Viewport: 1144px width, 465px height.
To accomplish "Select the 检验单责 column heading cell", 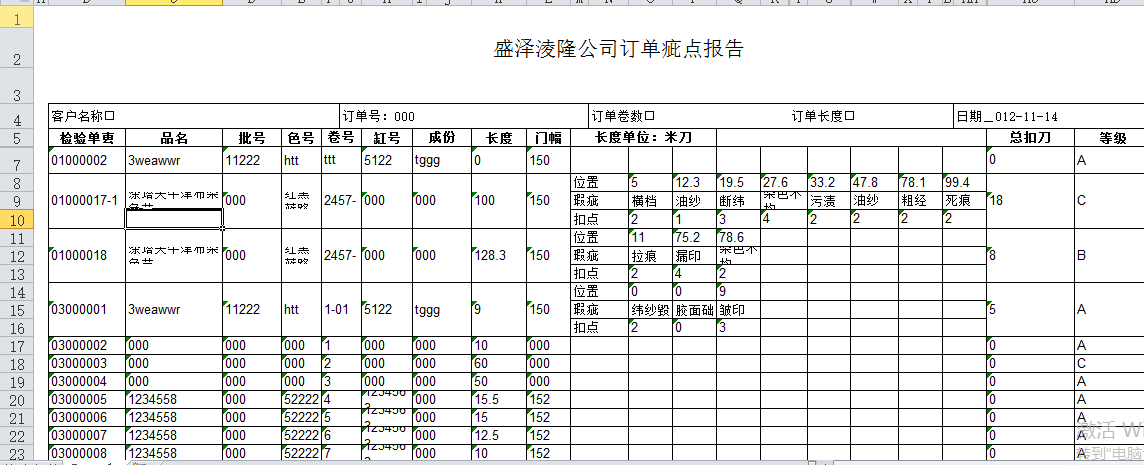I will (87, 138).
